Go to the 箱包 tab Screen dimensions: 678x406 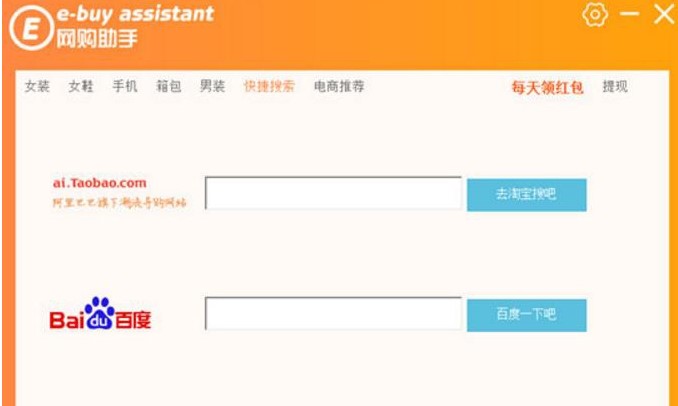pyautogui.click(x=168, y=87)
